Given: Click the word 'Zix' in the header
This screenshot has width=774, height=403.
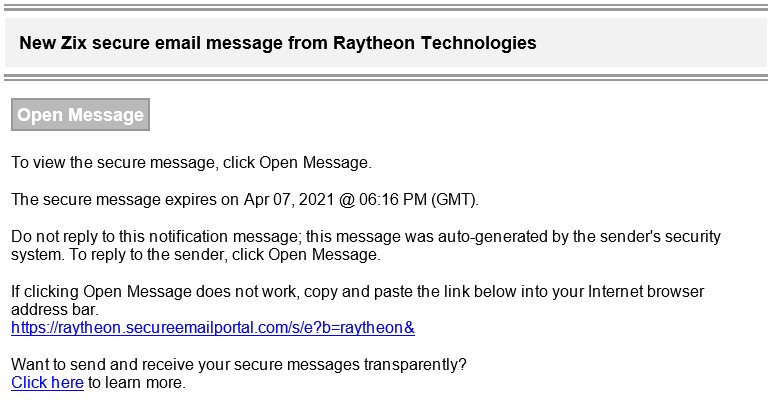Looking at the screenshot, I should click(x=74, y=43).
